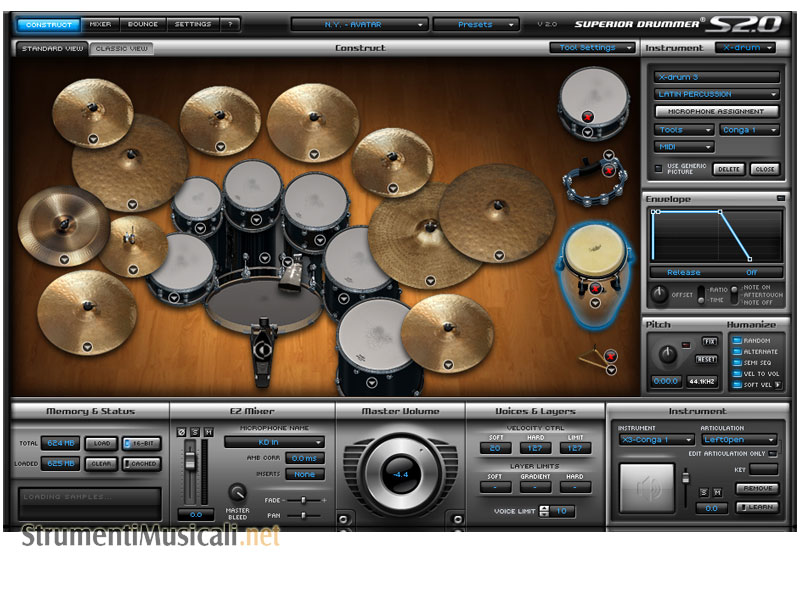Click the Master Bleed knob
800x600 pixels.
(x=238, y=492)
